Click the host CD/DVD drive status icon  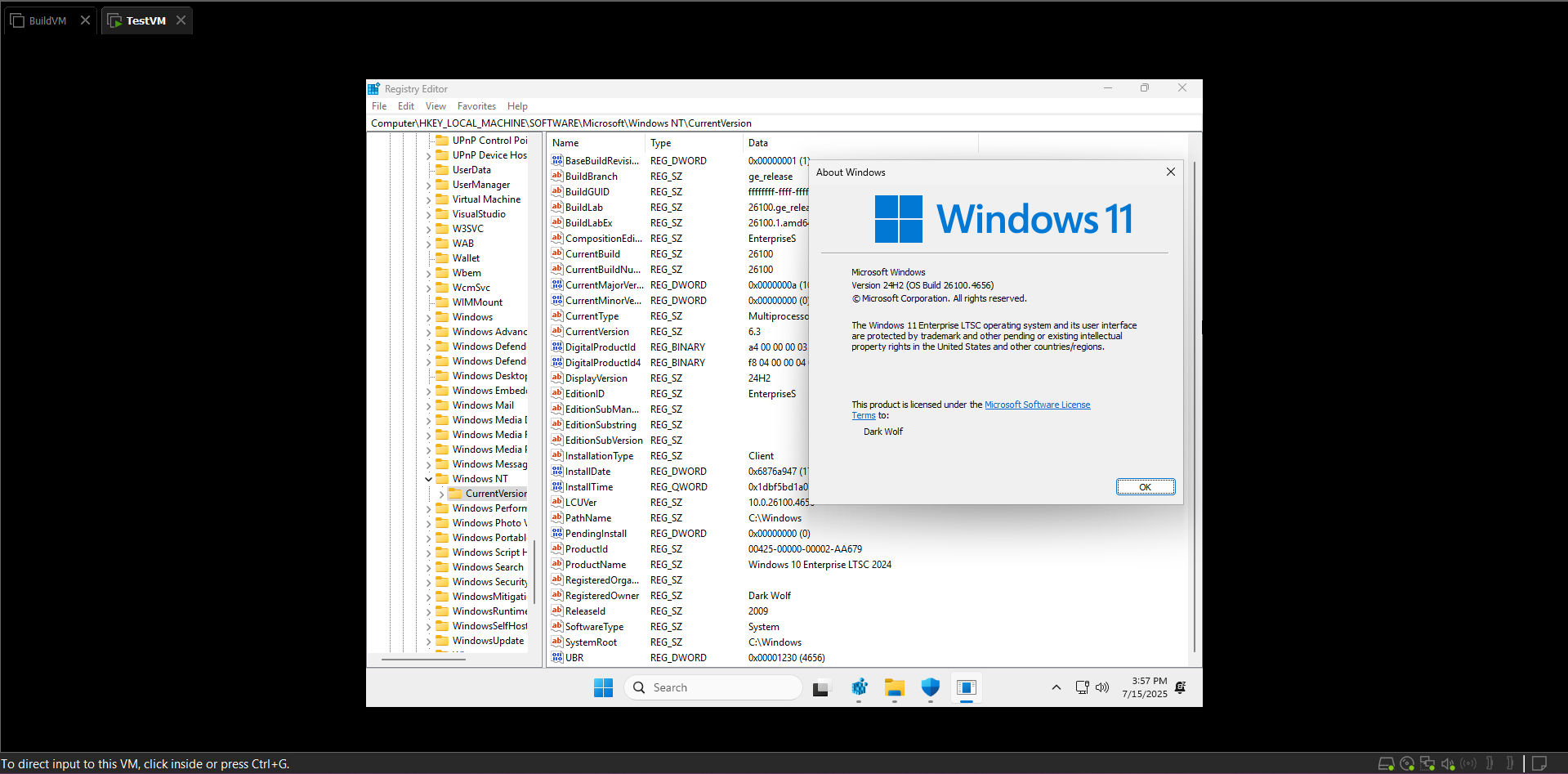tap(1407, 763)
